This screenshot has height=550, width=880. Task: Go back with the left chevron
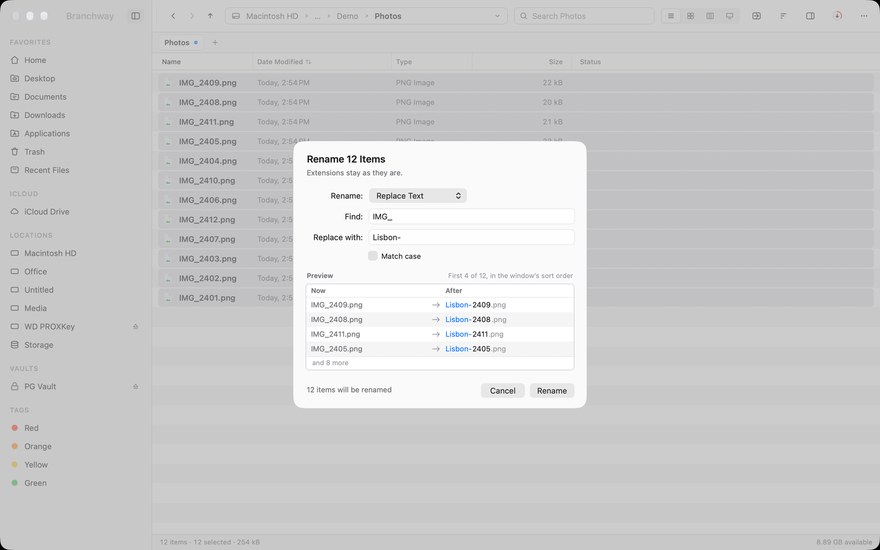pos(173,16)
